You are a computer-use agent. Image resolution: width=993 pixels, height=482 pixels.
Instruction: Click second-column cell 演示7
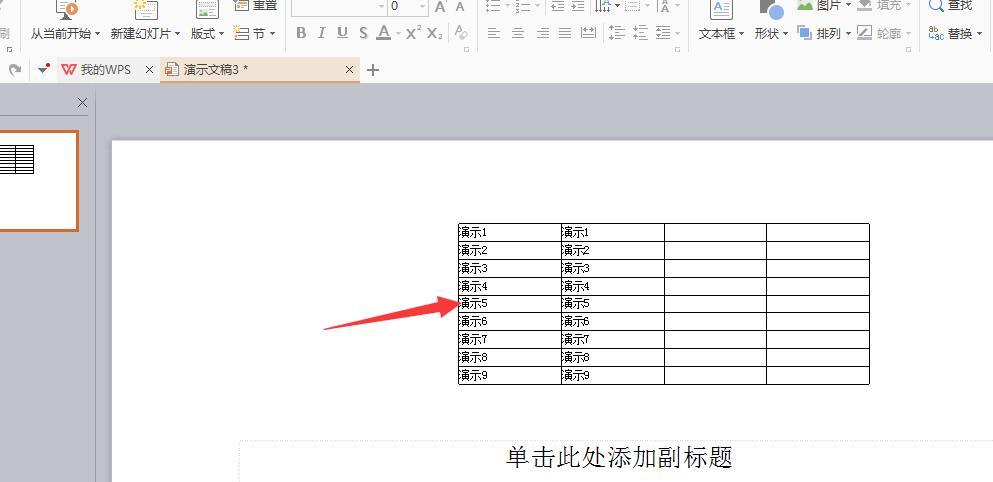(612, 339)
